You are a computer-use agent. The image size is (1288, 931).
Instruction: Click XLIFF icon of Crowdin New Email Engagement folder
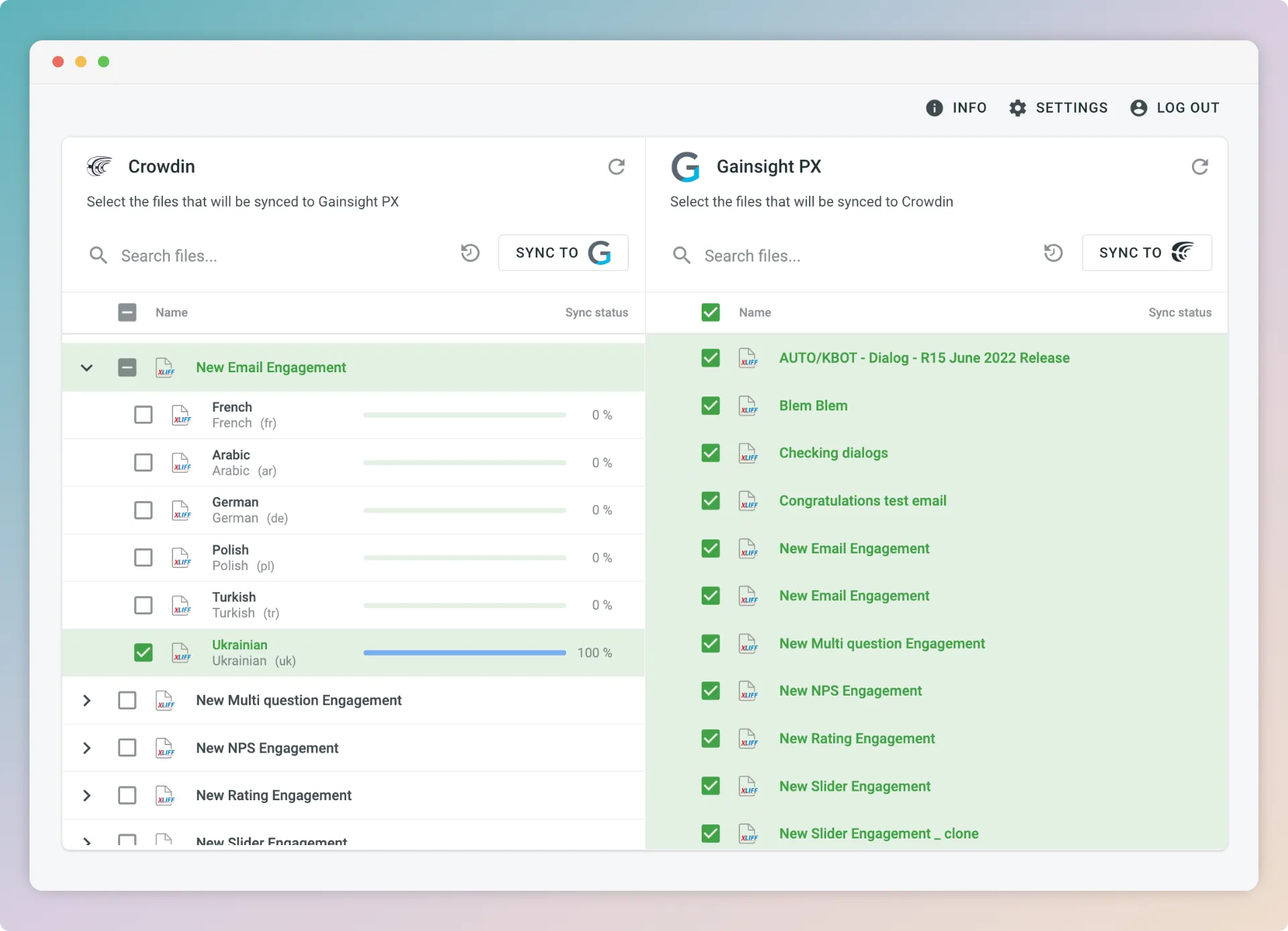coord(165,368)
